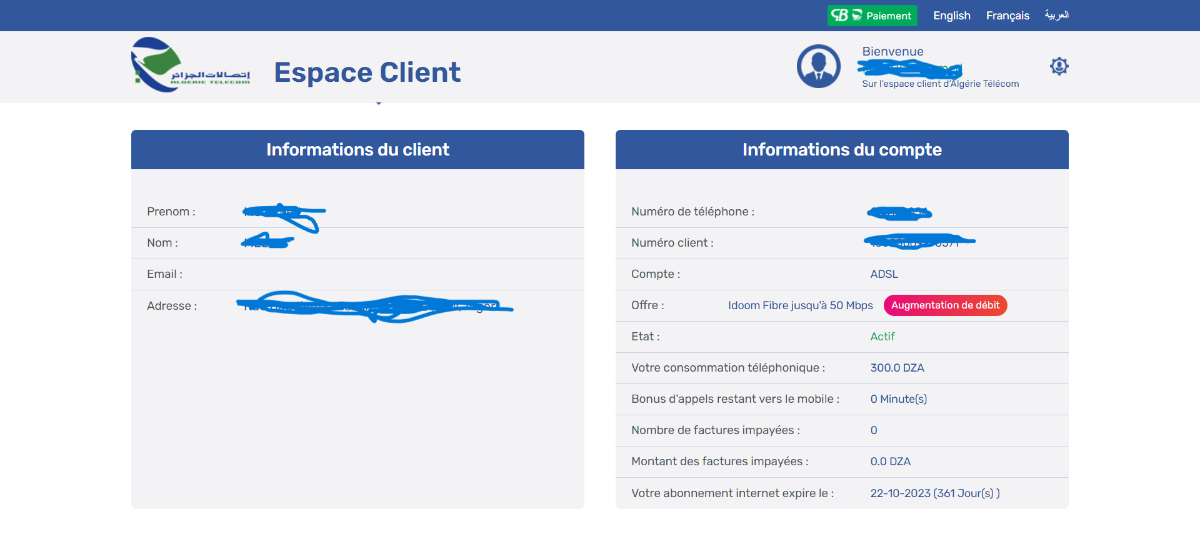1200x557 pixels.
Task: Click the Algérie Télécom logo
Action: tap(191, 66)
